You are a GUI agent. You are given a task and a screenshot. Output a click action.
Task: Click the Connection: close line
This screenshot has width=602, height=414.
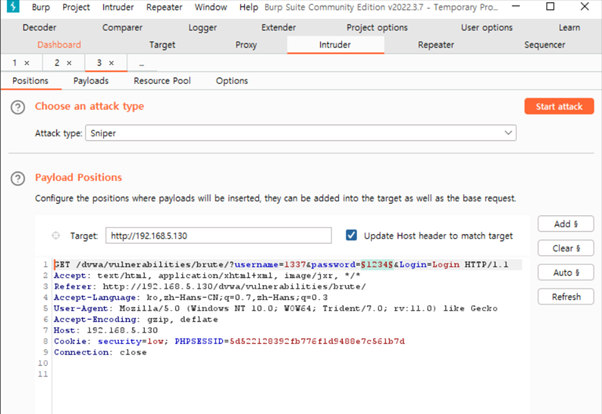pyautogui.click(x=100, y=352)
